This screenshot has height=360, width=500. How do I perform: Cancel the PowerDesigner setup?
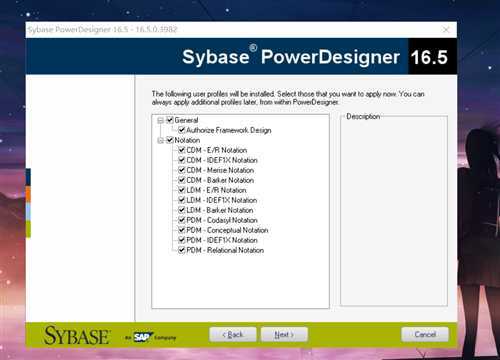click(425, 334)
